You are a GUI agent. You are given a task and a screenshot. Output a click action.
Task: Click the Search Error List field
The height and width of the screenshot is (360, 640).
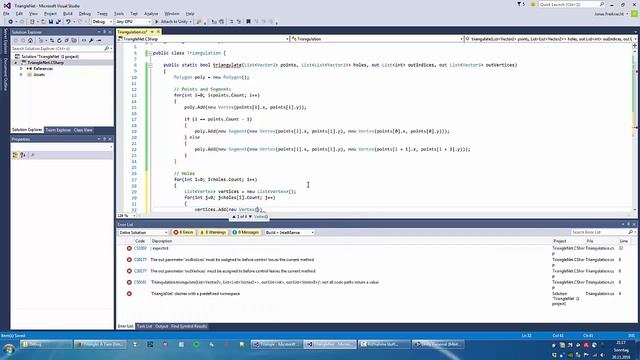click(x=598, y=232)
